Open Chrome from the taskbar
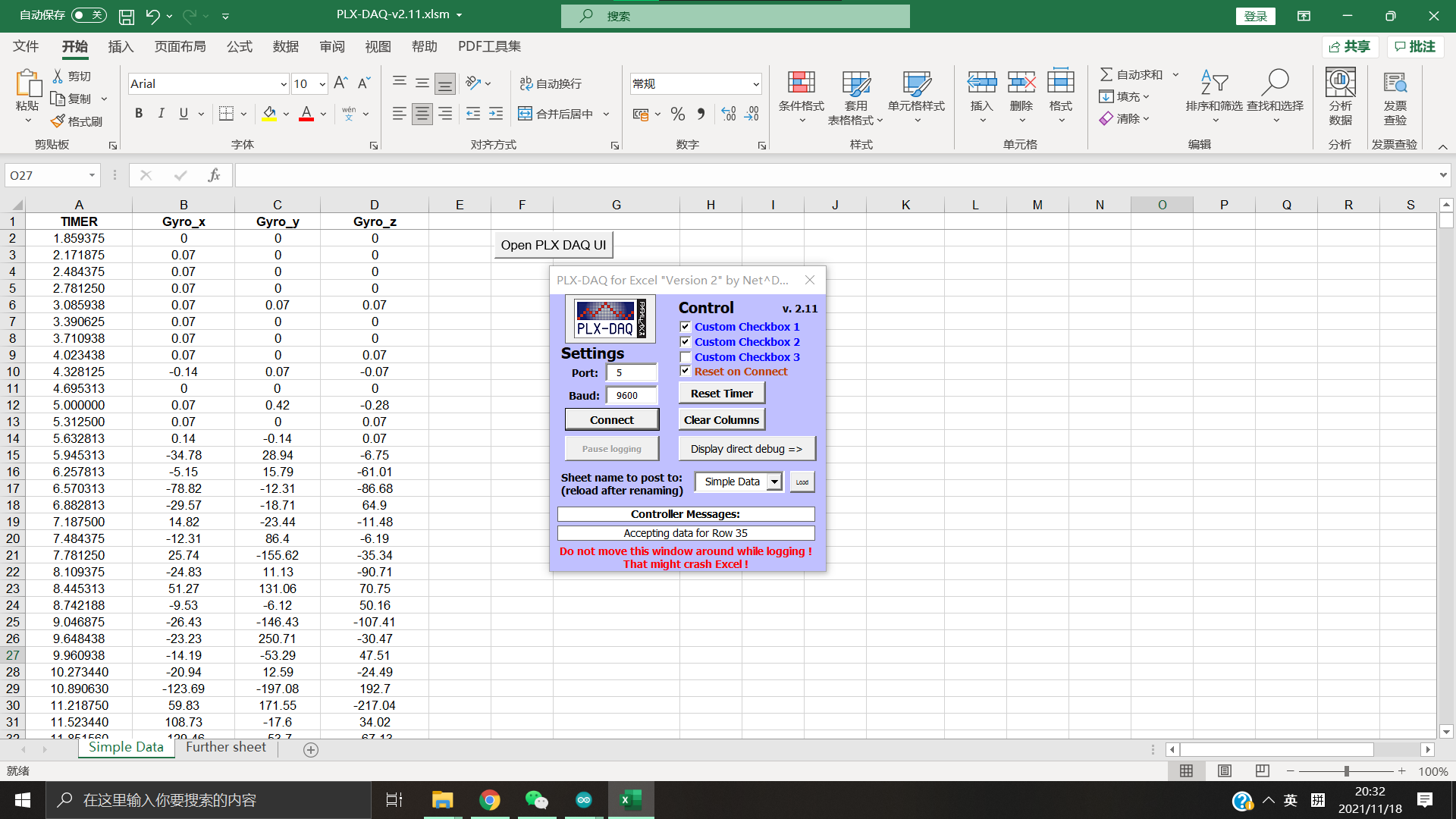 tap(490, 800)
